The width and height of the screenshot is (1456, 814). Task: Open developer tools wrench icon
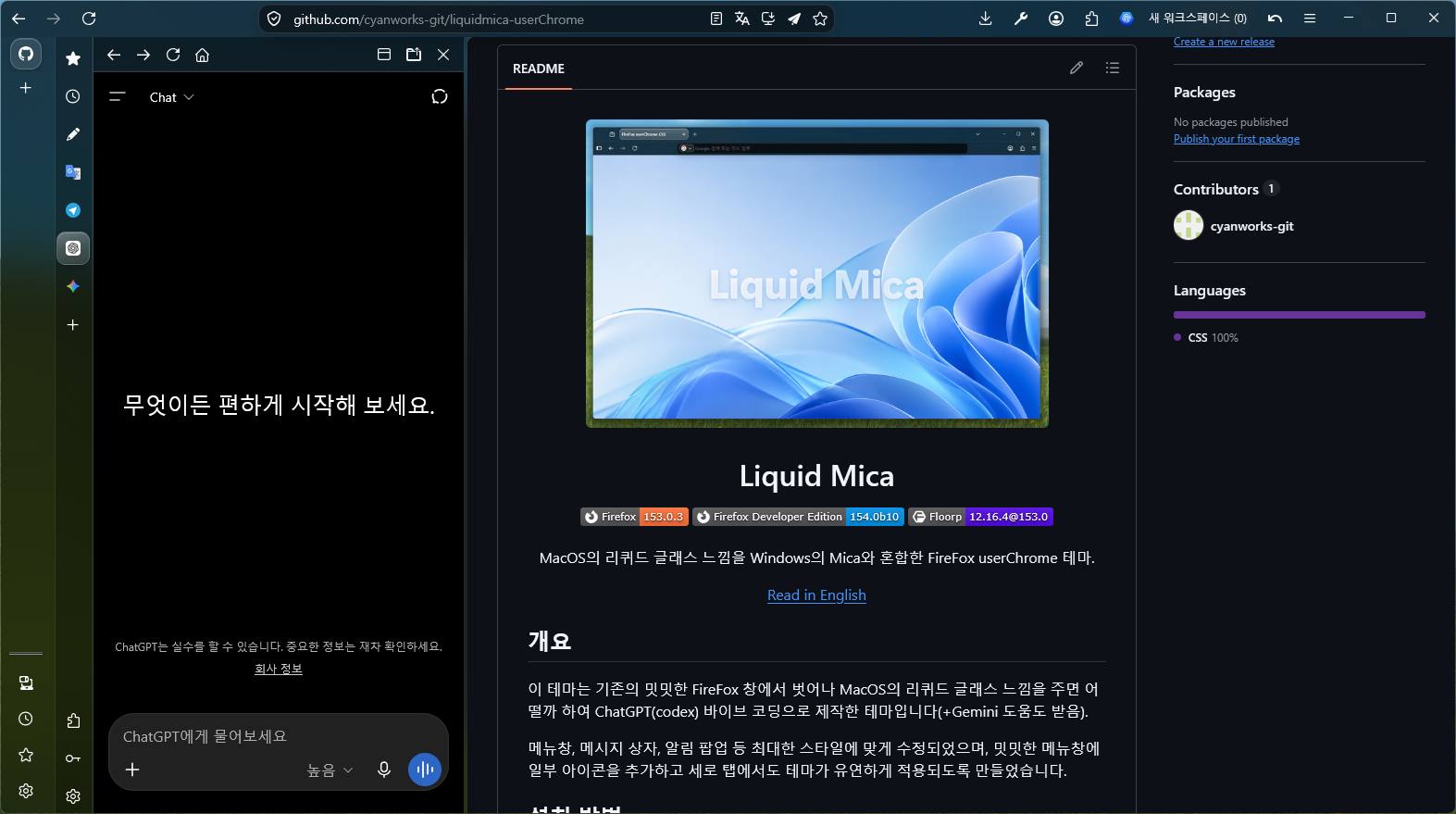[1021, 19]
